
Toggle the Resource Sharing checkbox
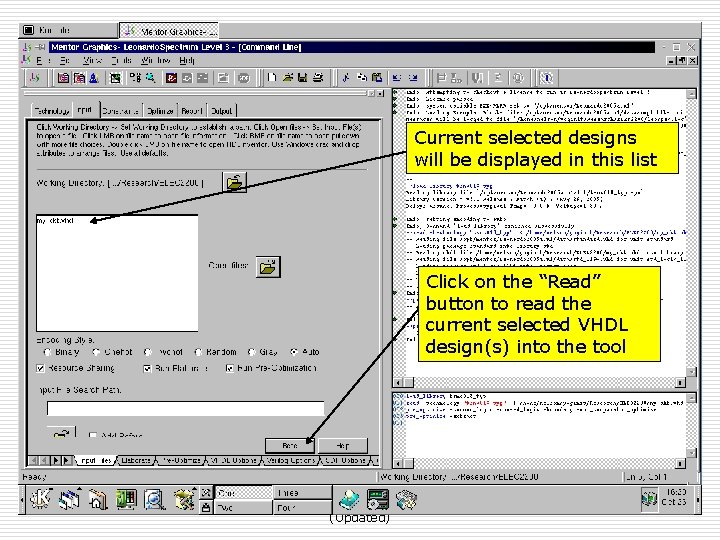click(x=40, y=368)
